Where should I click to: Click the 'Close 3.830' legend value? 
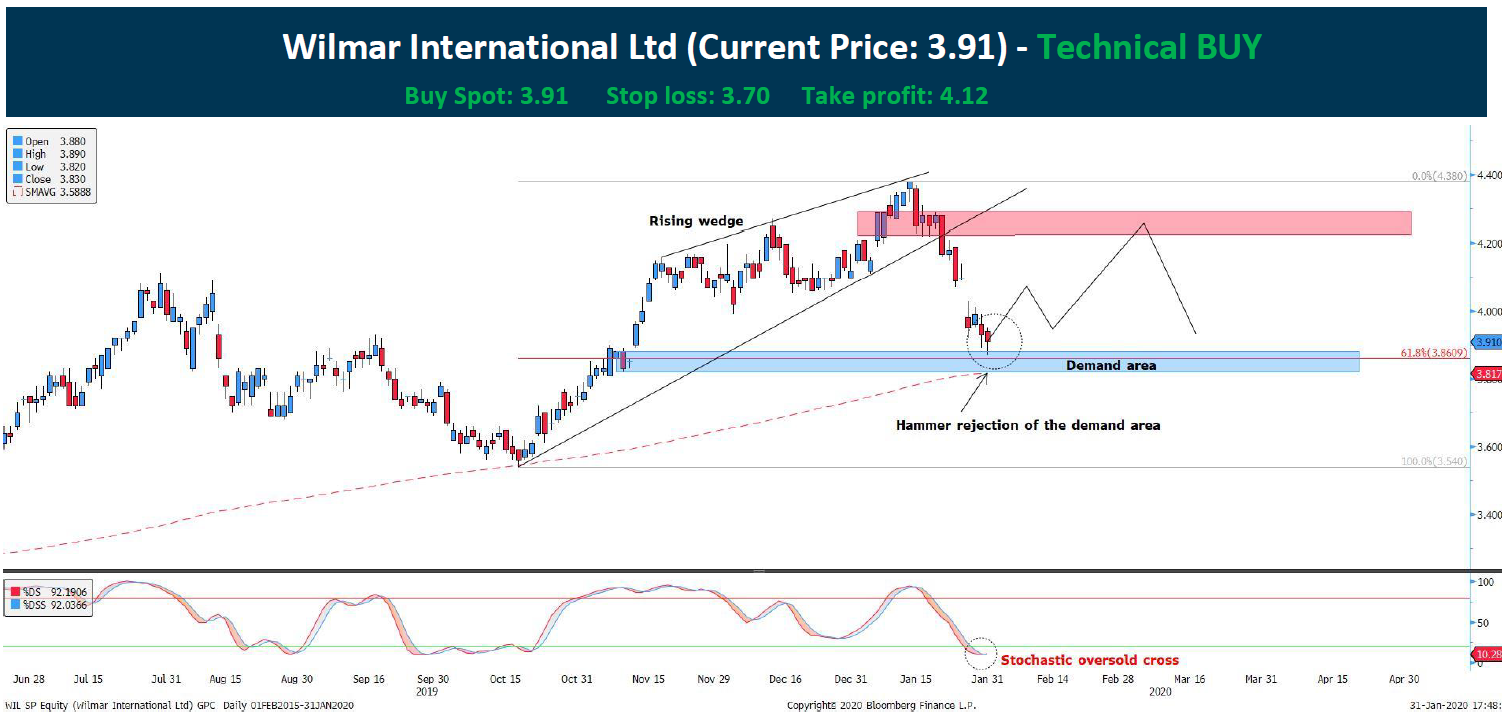click(x=56, y=180)
